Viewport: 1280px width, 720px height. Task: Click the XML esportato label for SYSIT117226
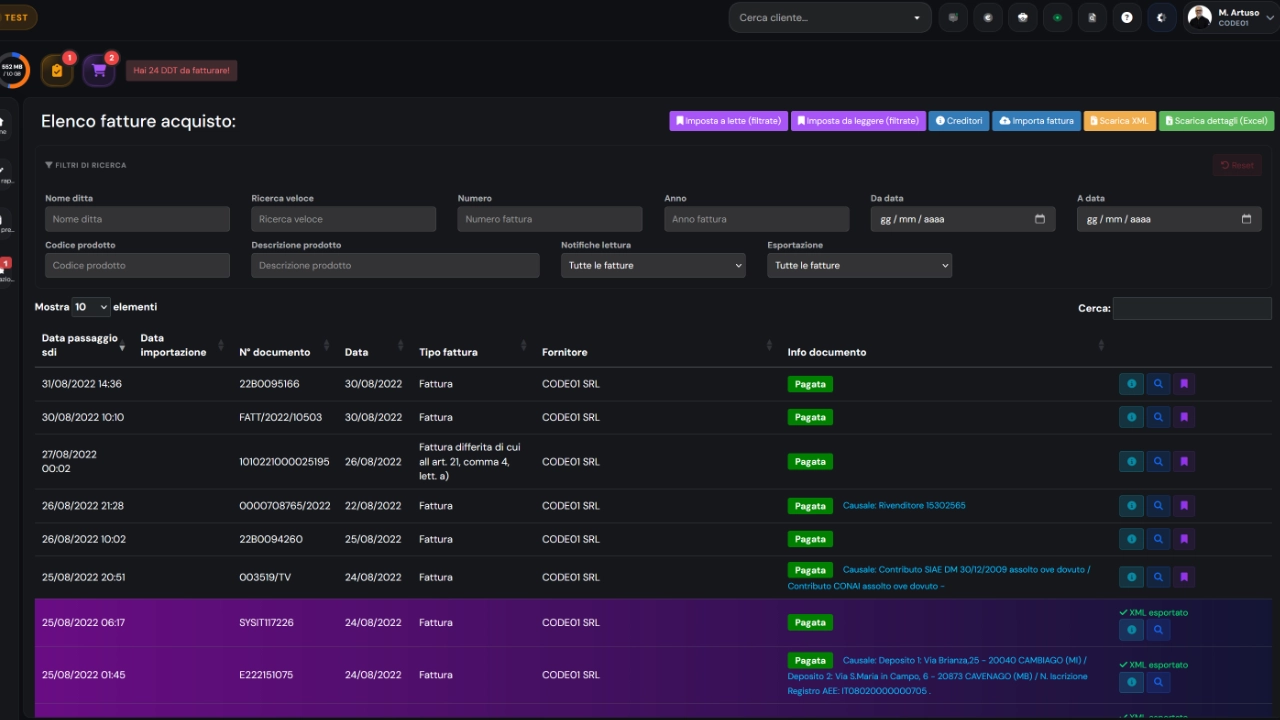(x=1154, y=612)
